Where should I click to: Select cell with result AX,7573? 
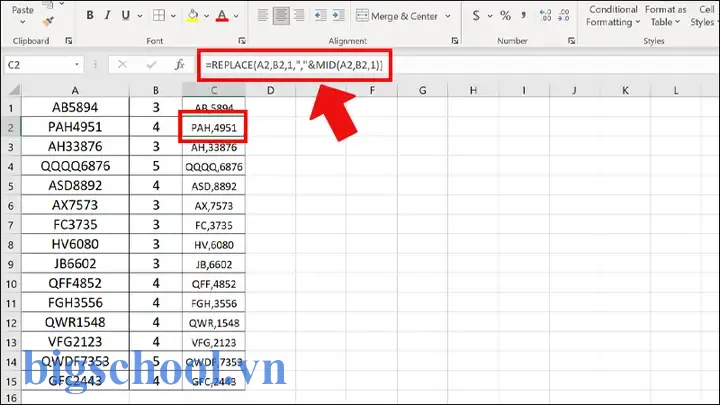[214, 205]
